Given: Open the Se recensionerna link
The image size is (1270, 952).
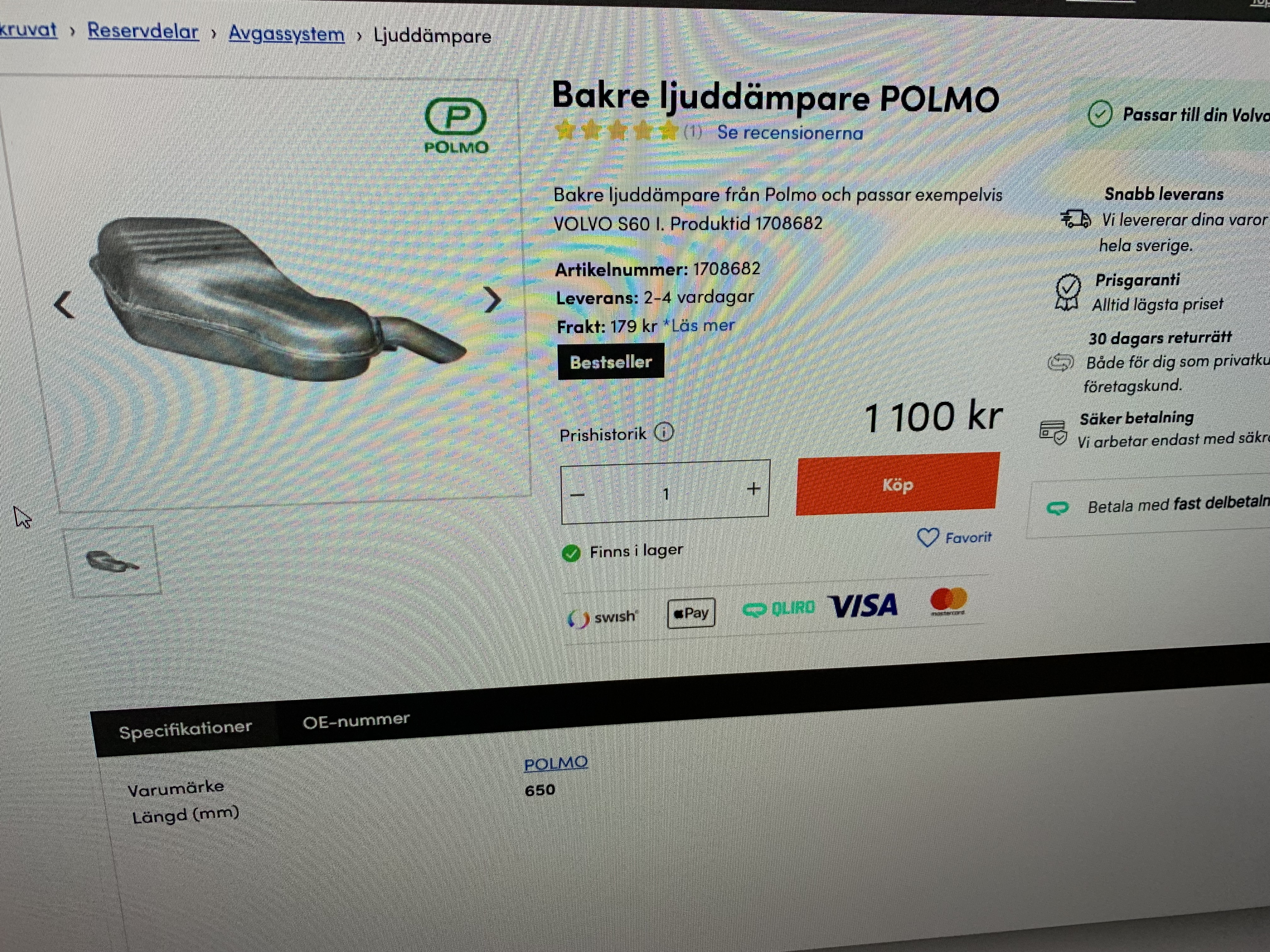Looking at the screenshot, I should coord(790,133).
